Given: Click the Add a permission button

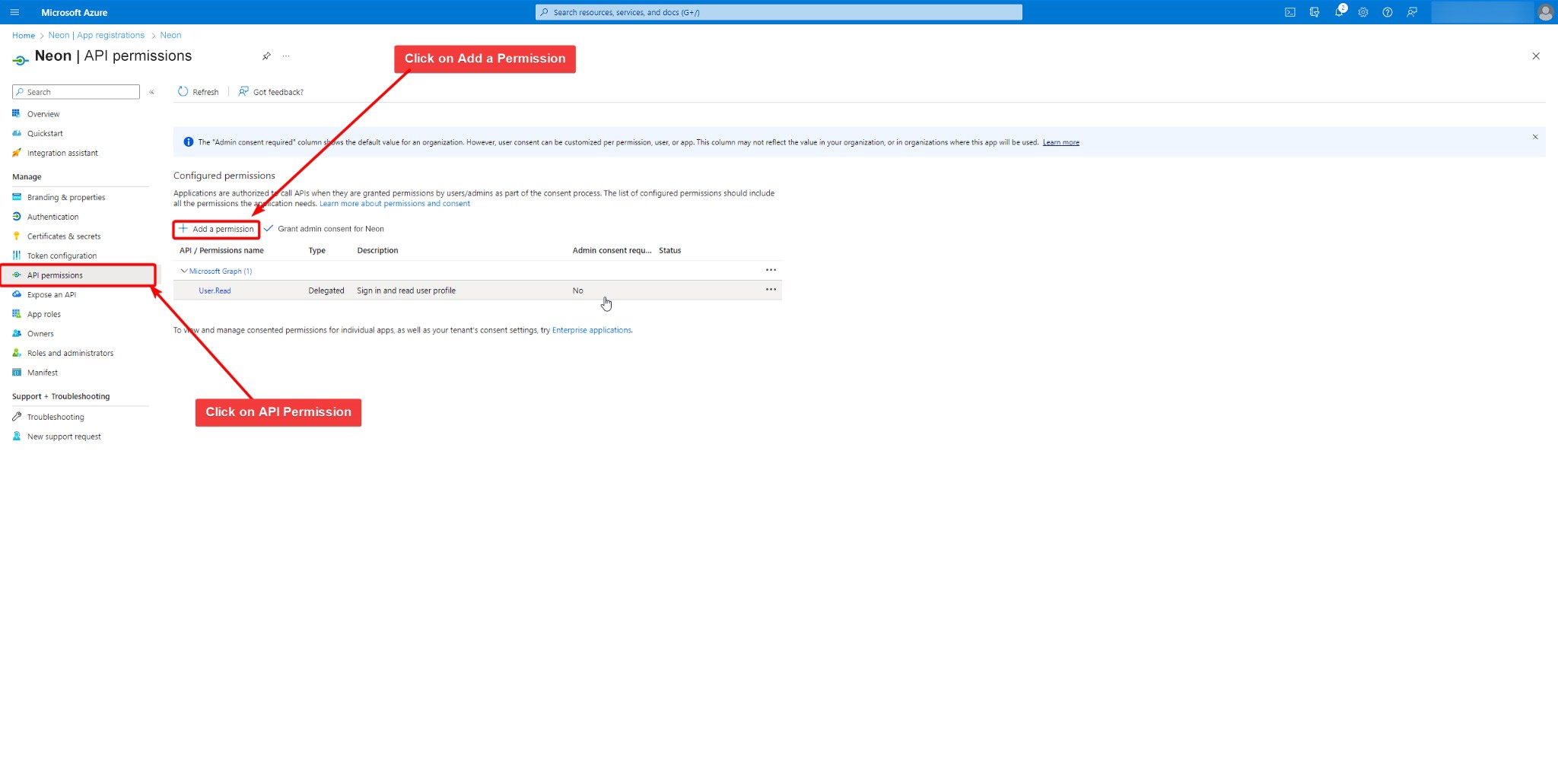Looking at the screenshot, I should click(x=217, y=229).
